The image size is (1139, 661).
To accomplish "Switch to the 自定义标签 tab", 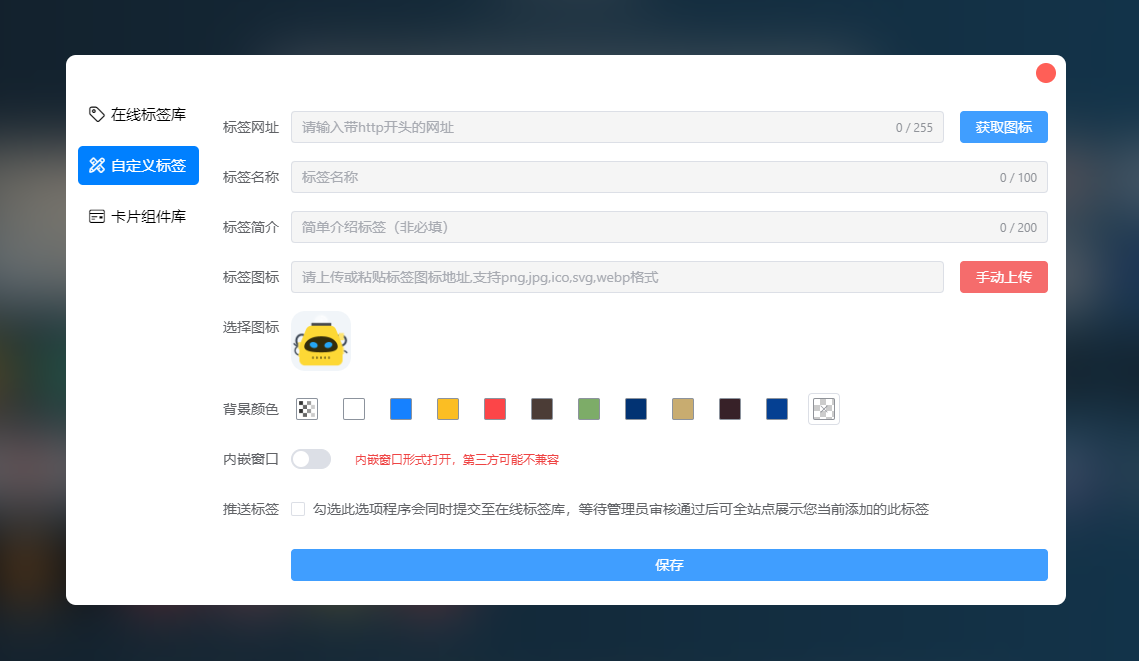I will tap(138, 166).
